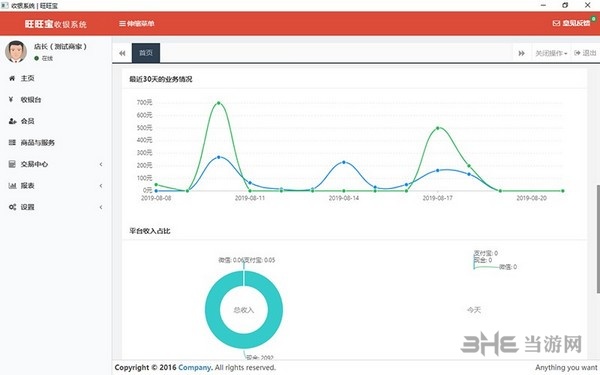The image size is (600, 375).
Task: Click the 会员 member icon
Action: 12,121
